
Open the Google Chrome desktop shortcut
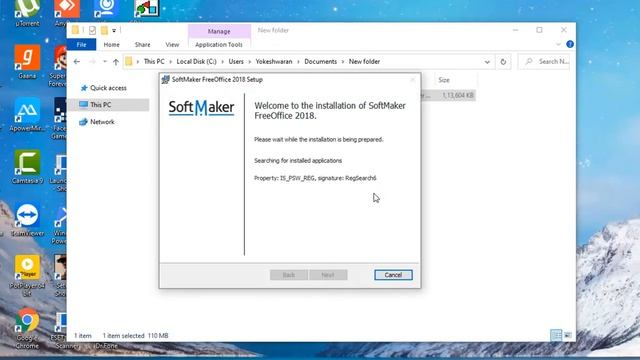pos(27,329)
